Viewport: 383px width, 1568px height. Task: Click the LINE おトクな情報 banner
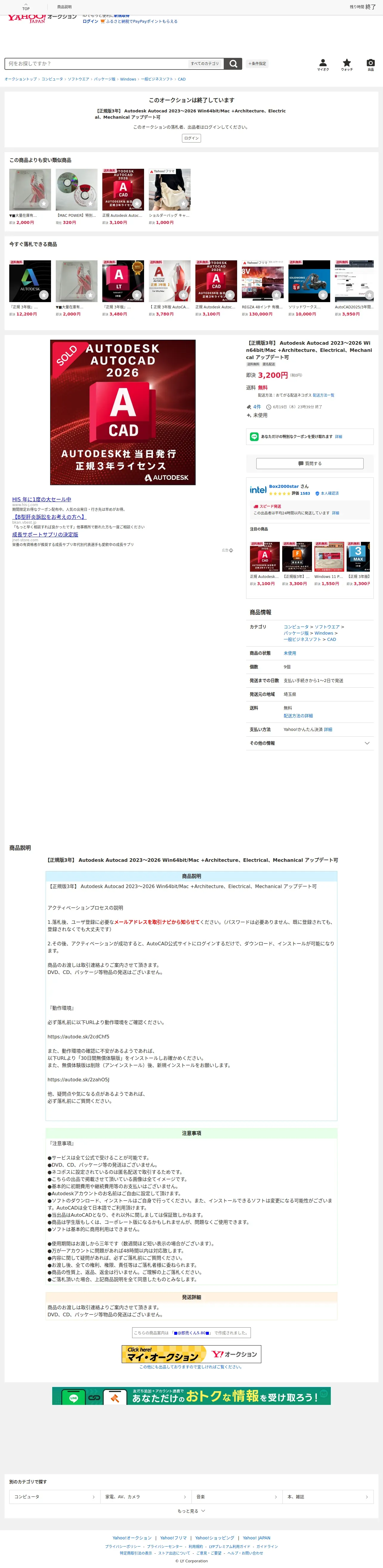coord(191,1396)
